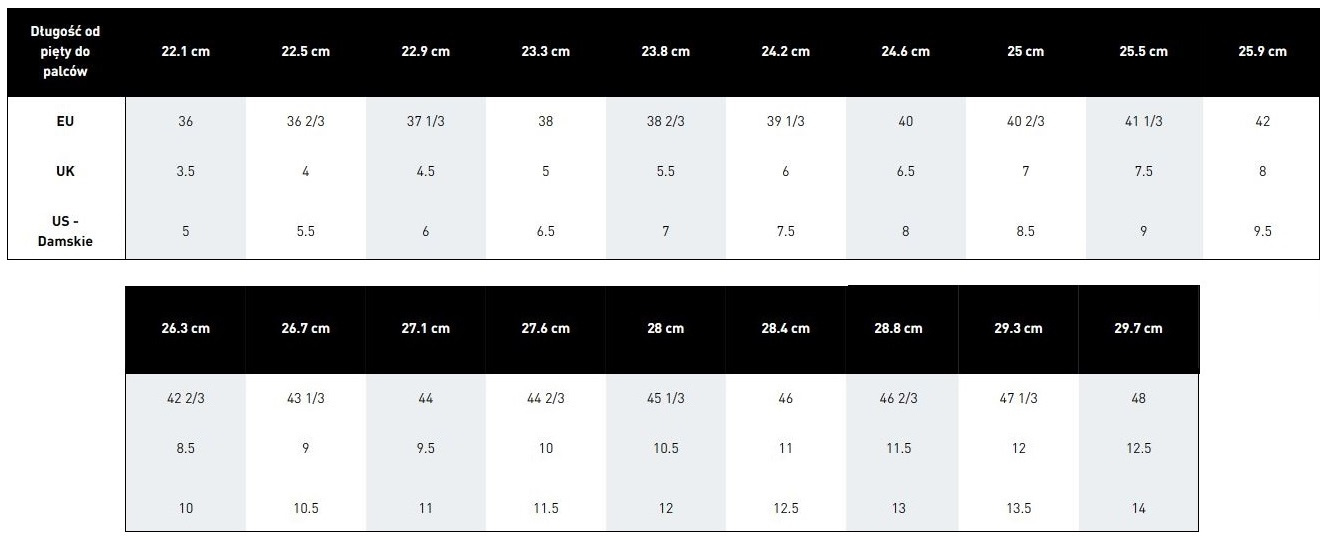The width and height of the screenshot is (1327, 537).
Task: Click EU size 41 1/3 cell
Action: coord(1143,121)
